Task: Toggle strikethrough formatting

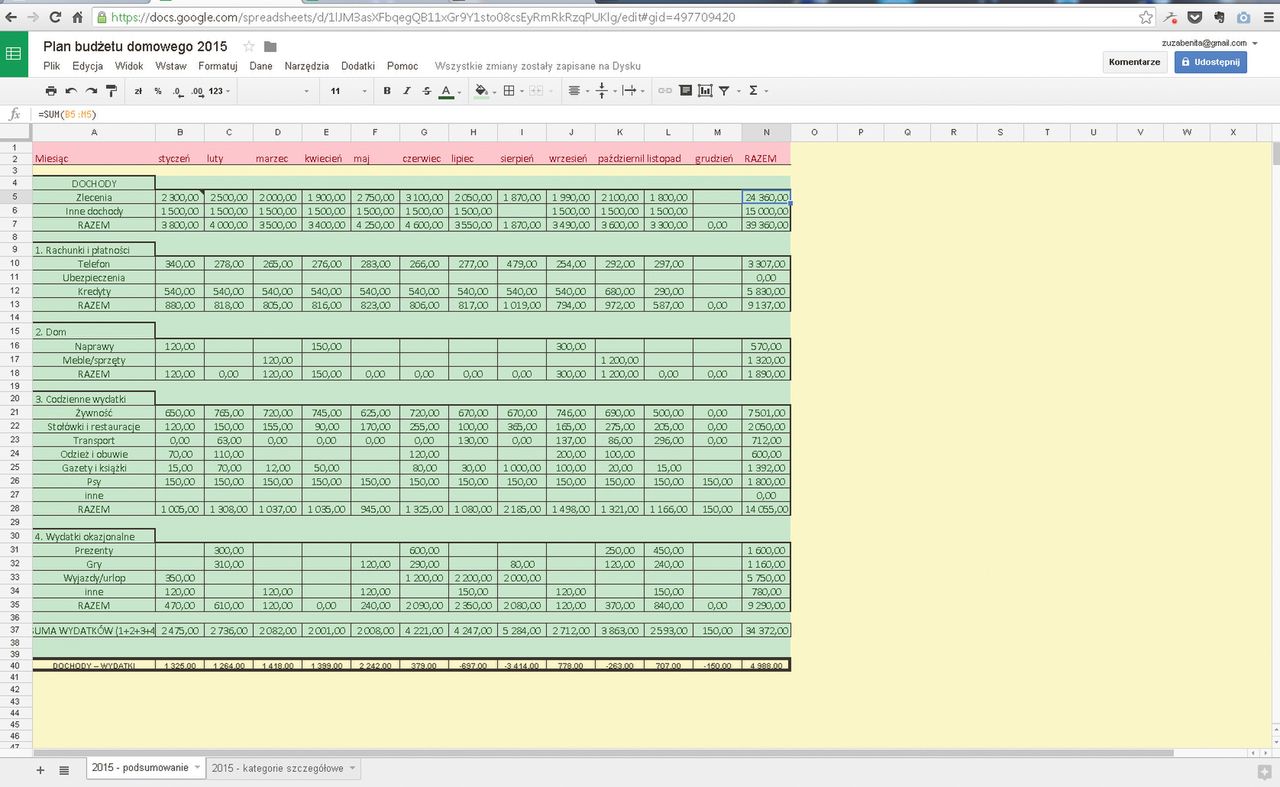Action: click(x=427, y=91)
